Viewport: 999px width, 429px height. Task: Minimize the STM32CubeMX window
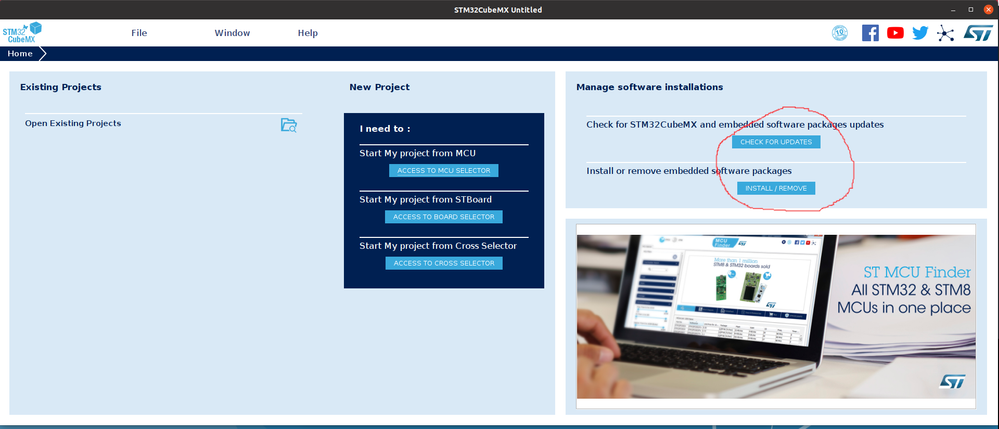[953, 10]
